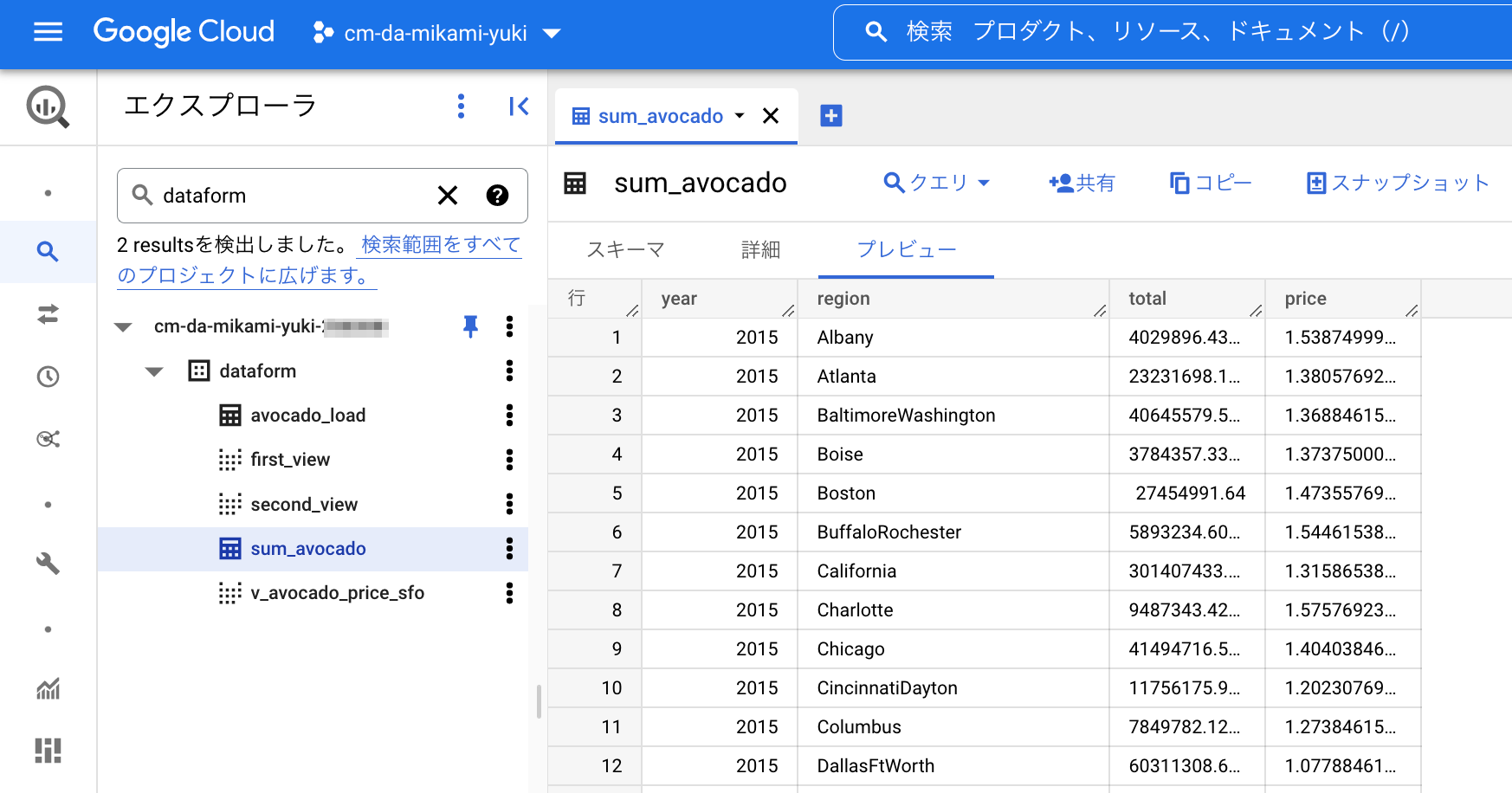Image resolution: width=1512 pixels, height=793 pixels.
Task: Switch to the スキーマ tab
Action: click(625, 250)
